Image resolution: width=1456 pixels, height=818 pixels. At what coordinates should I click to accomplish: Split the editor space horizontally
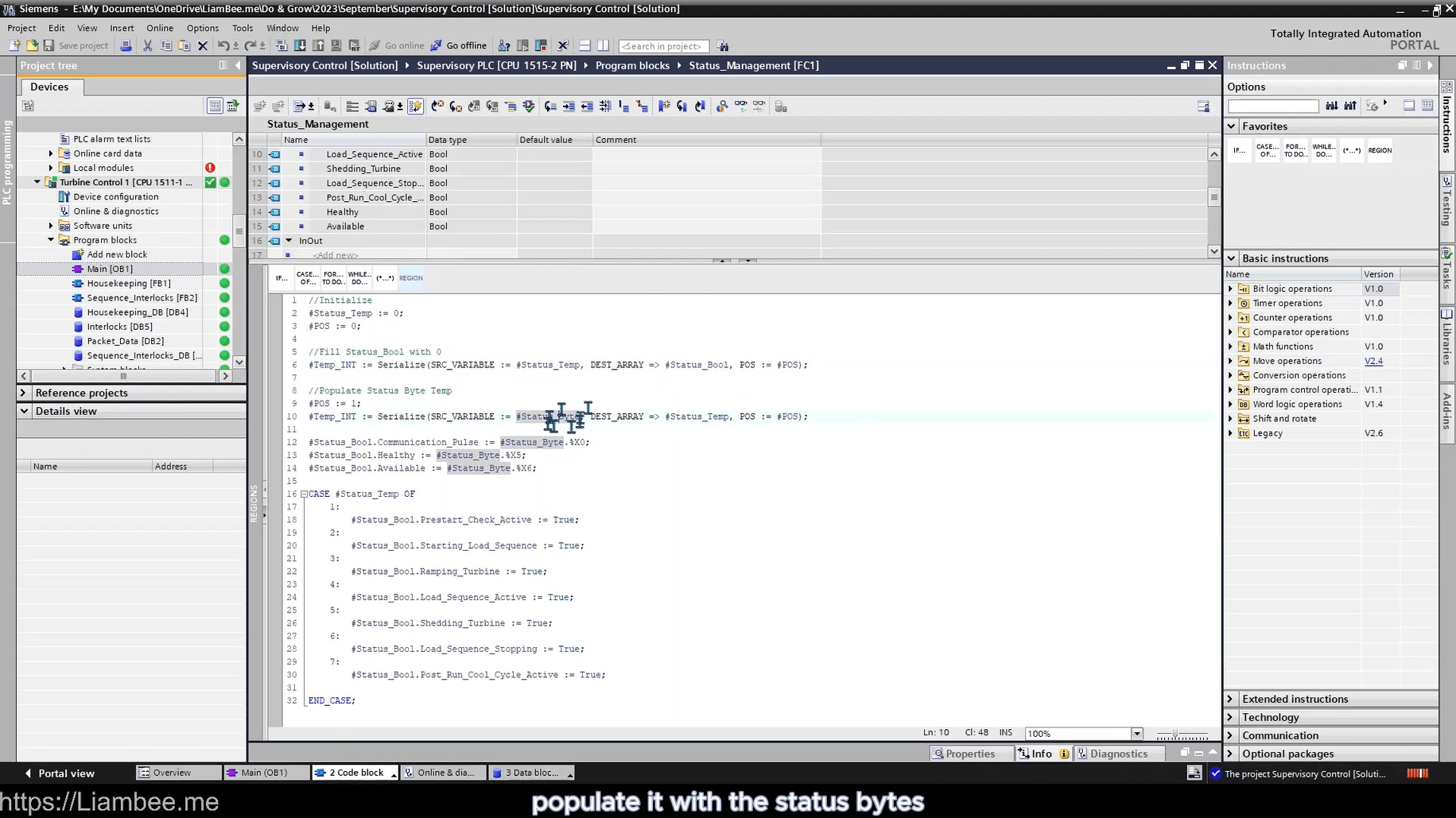pyautogui.click(x=584, y=46)
